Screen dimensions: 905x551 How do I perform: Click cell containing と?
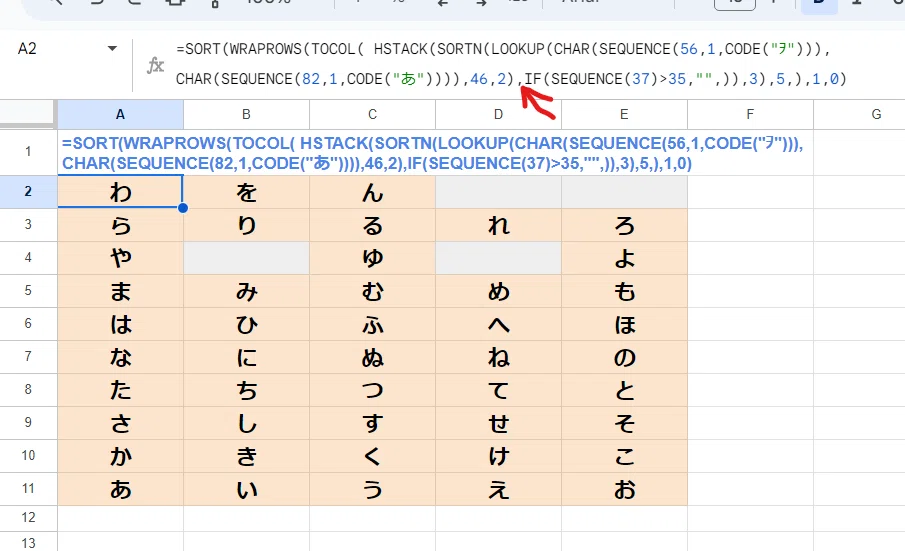point(624,389)
